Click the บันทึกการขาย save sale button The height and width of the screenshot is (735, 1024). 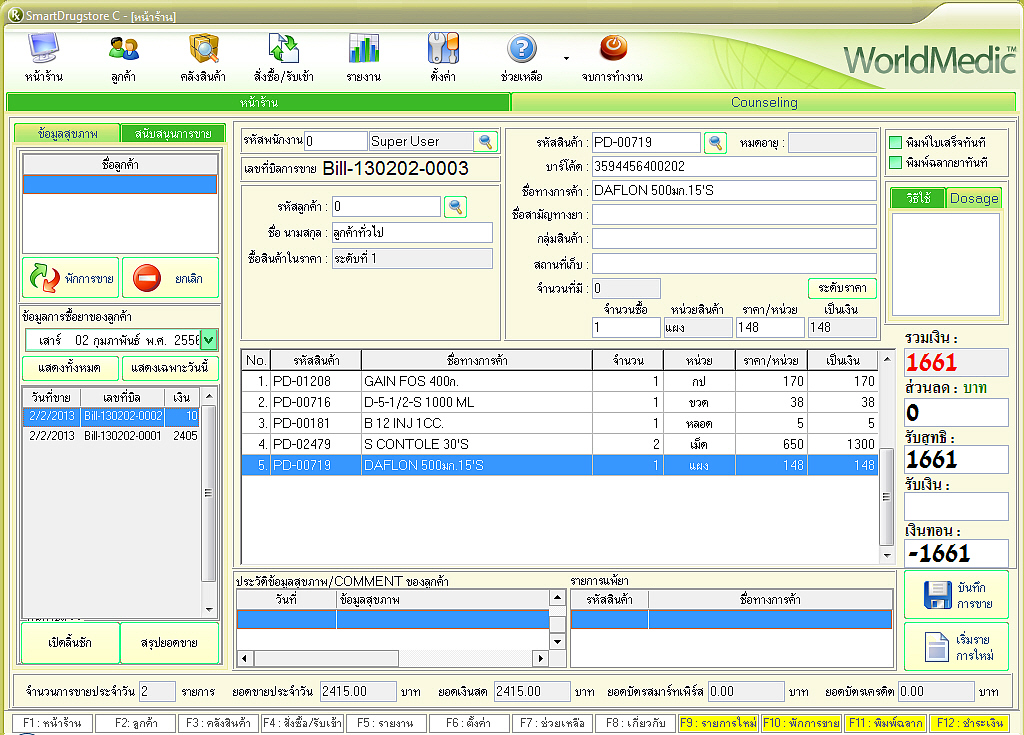coord(956,595)
